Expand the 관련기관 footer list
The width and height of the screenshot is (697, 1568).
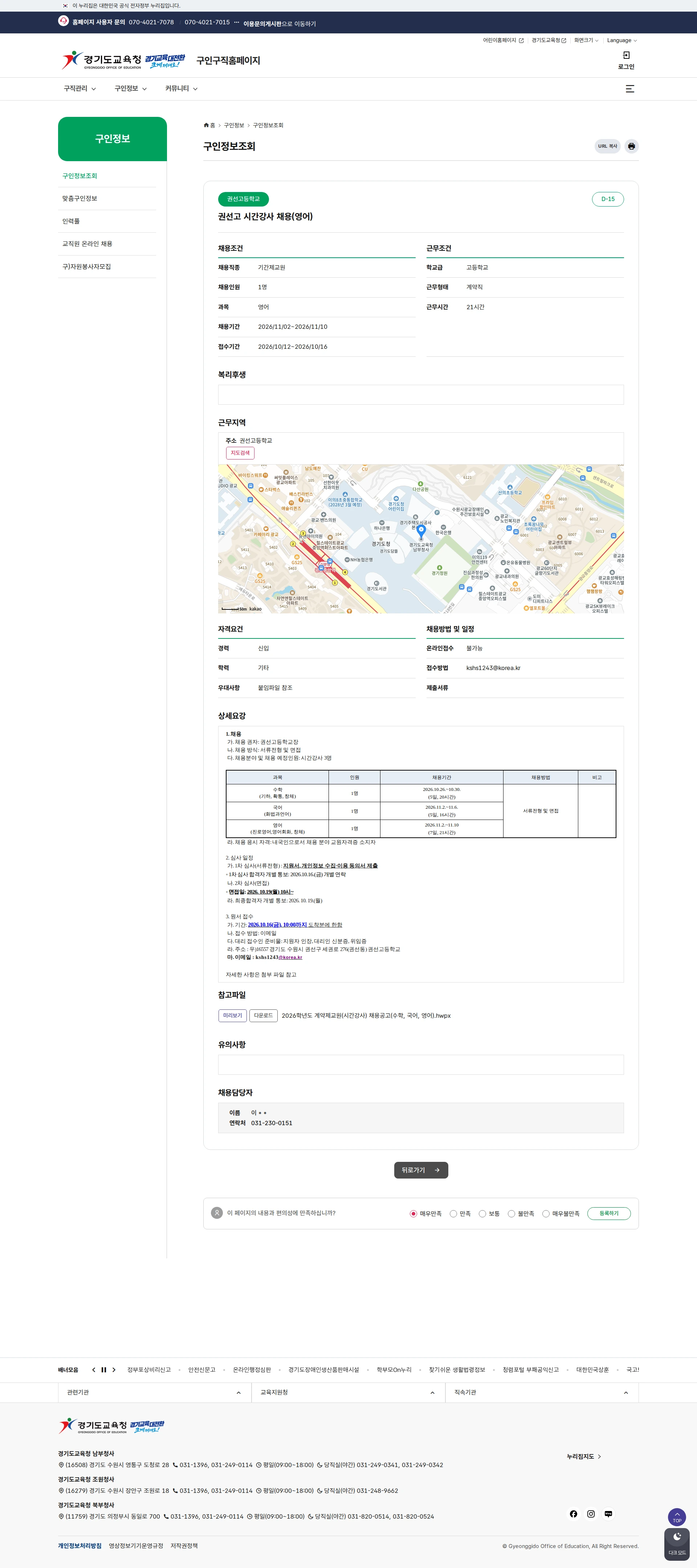coord(155,1392)
